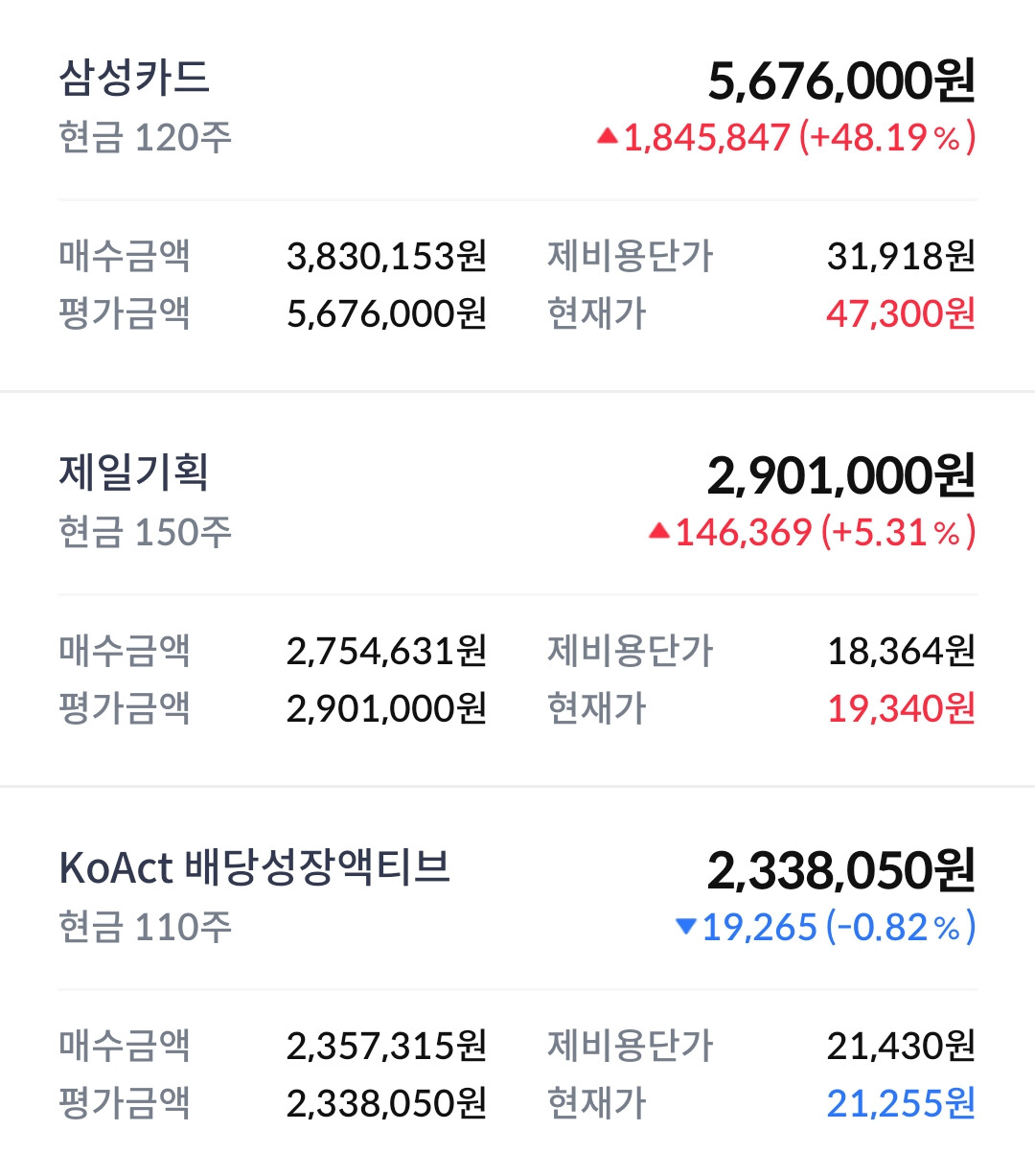Click 제일기획 current price 19,340원
The image size is (1035, 1176).
click(901, 708)
